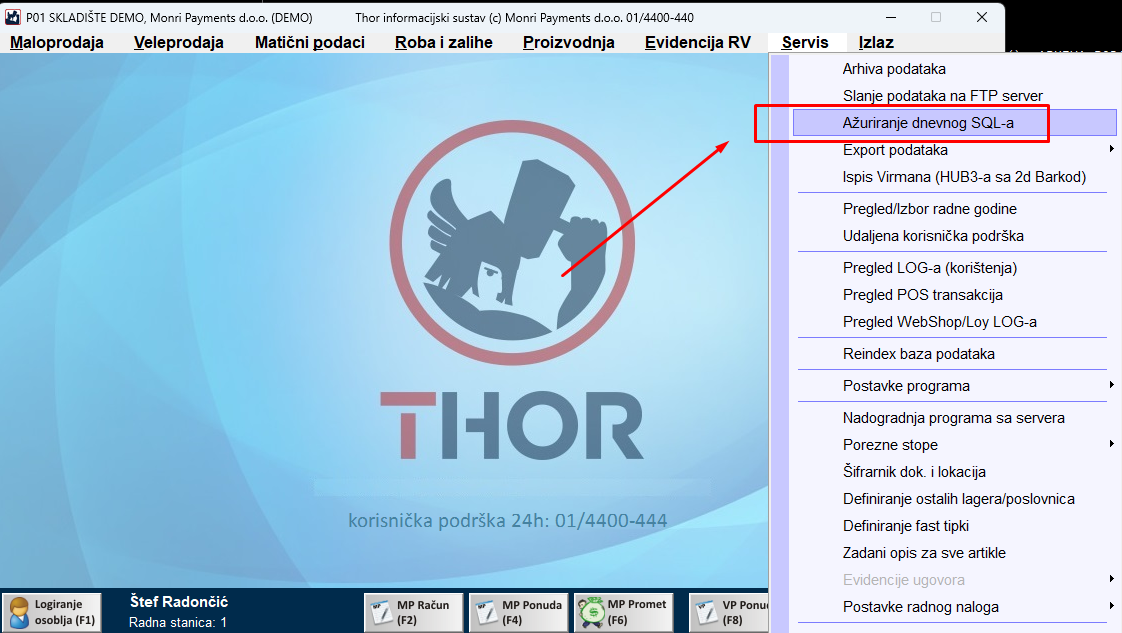Open MP Promet (F6) button

click(623, 612)
